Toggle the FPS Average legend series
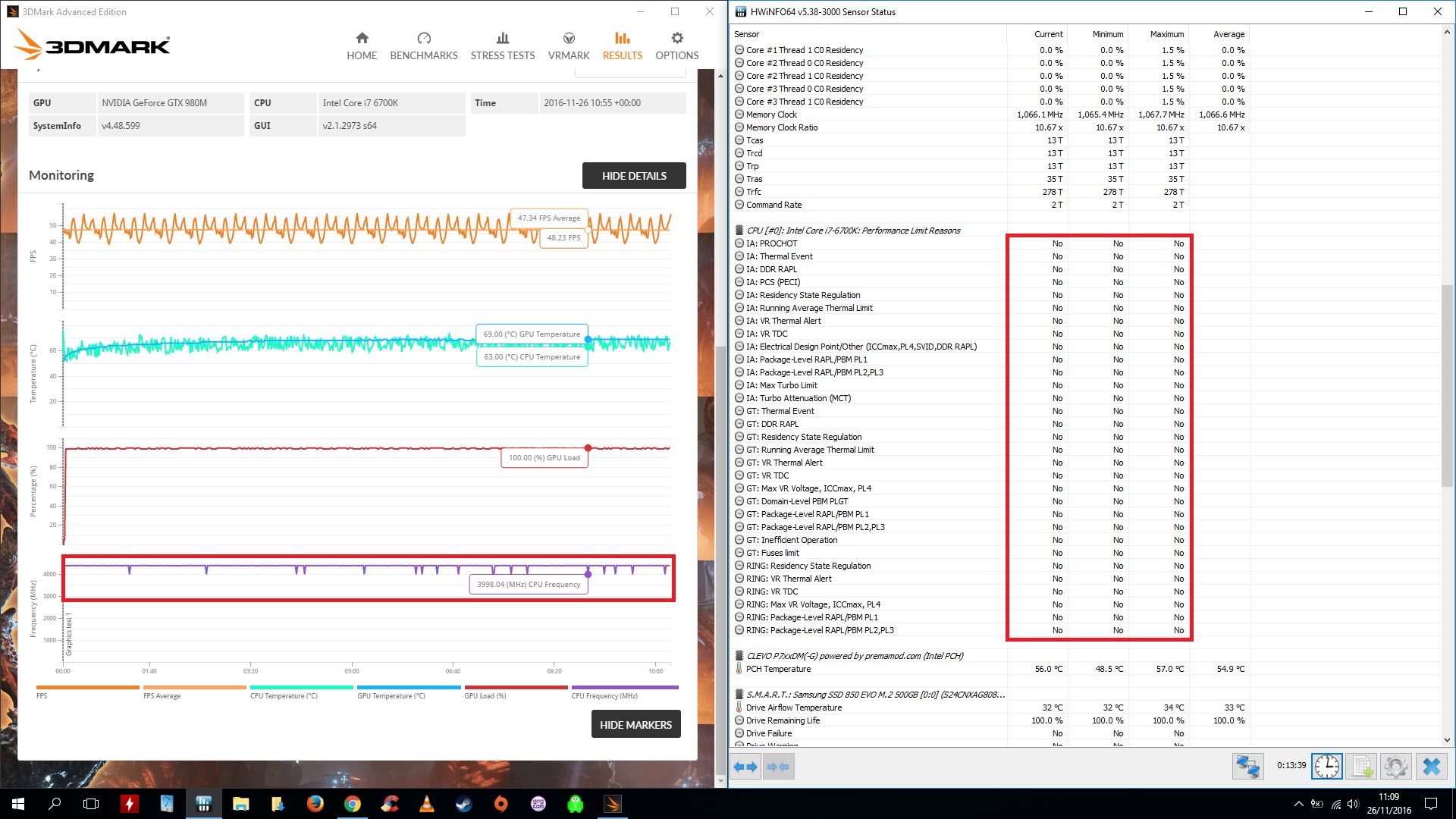 (x=194, y=692)
